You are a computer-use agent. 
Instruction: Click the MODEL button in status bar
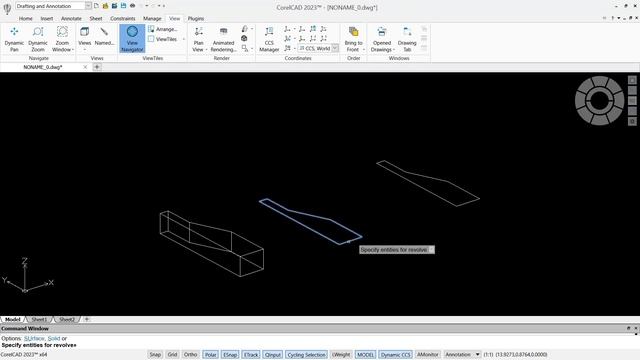[365, 355]
